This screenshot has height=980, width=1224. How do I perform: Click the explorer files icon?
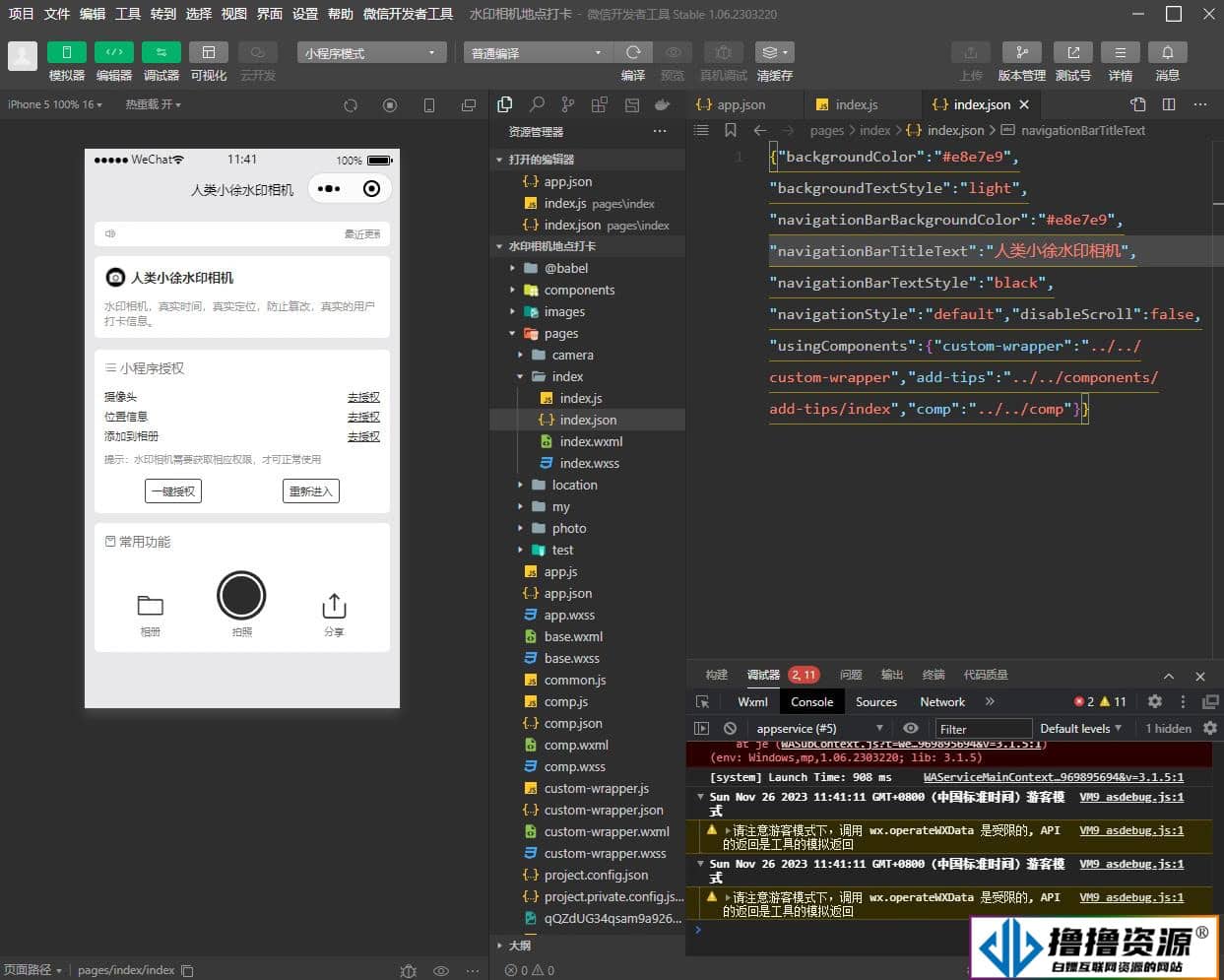505,104
